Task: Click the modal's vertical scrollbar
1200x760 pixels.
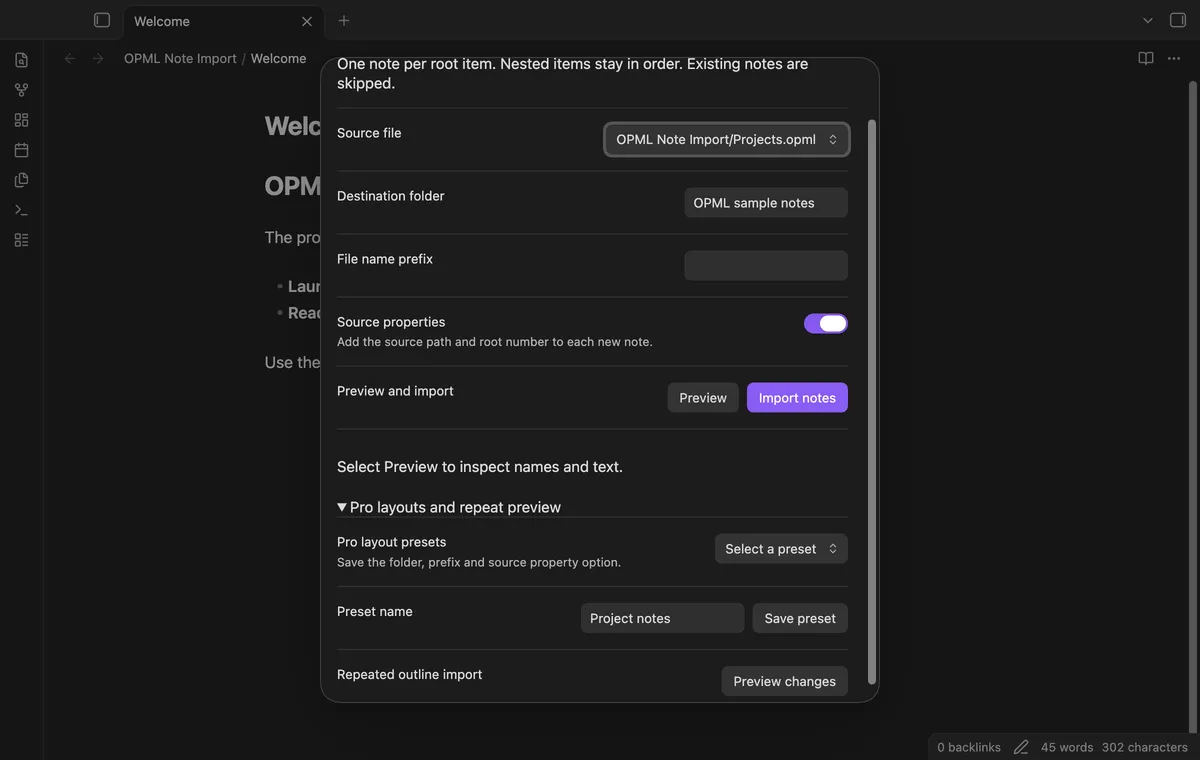Action: [872, 402]
